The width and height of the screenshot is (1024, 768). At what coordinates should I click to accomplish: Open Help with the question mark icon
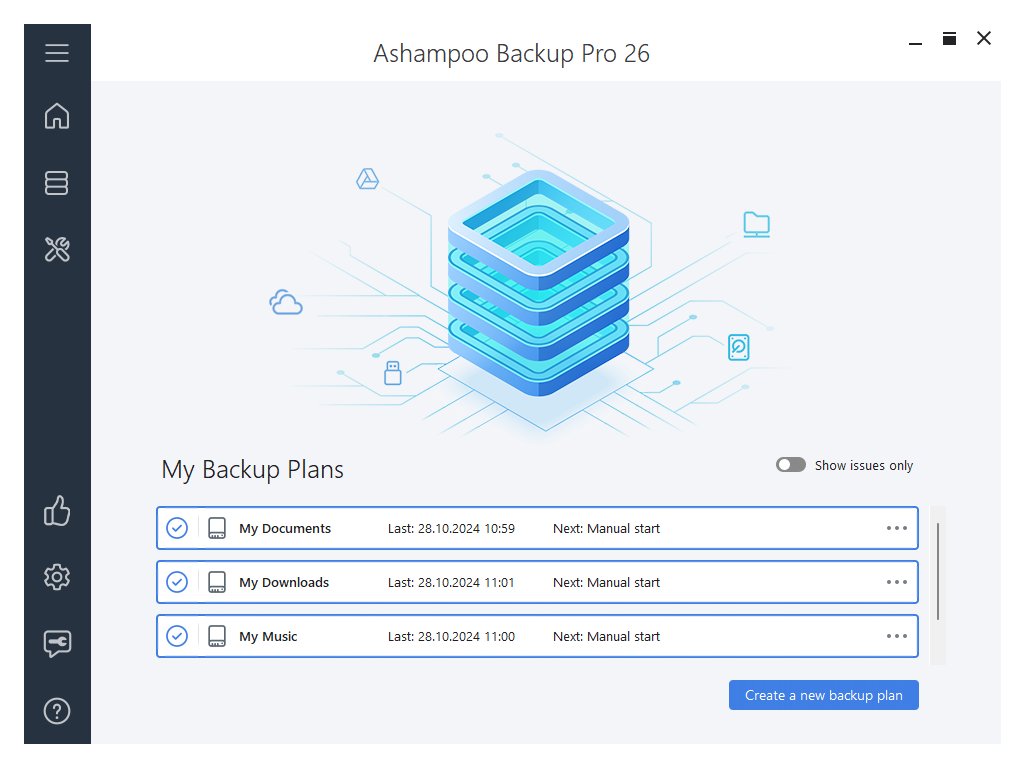(57, 711)
